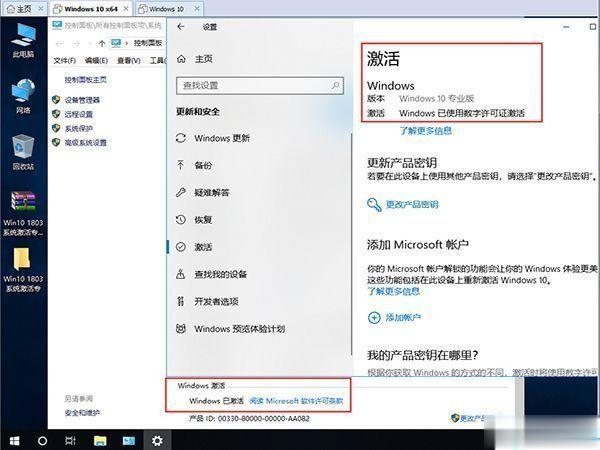Image resolution: width=600 pixels, height=450 pixels.
Task: Open 高级系统设置 in Control Panel window
Action: (86, 143)
